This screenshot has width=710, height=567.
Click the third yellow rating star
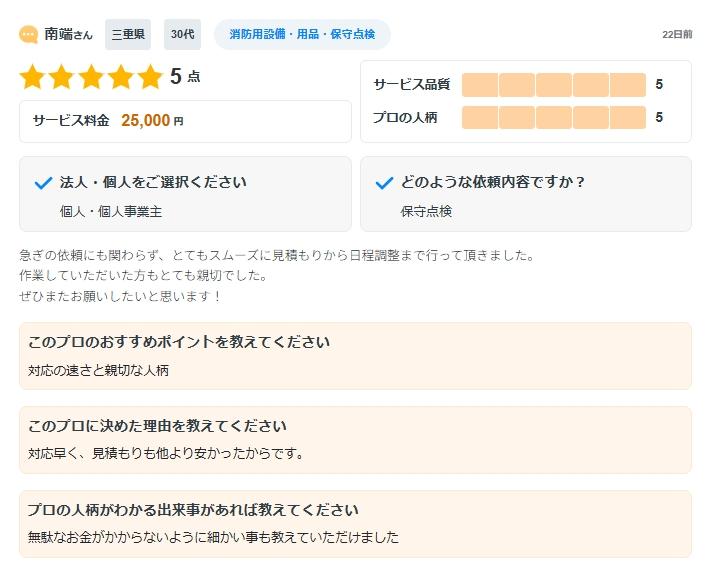(91, 77)
